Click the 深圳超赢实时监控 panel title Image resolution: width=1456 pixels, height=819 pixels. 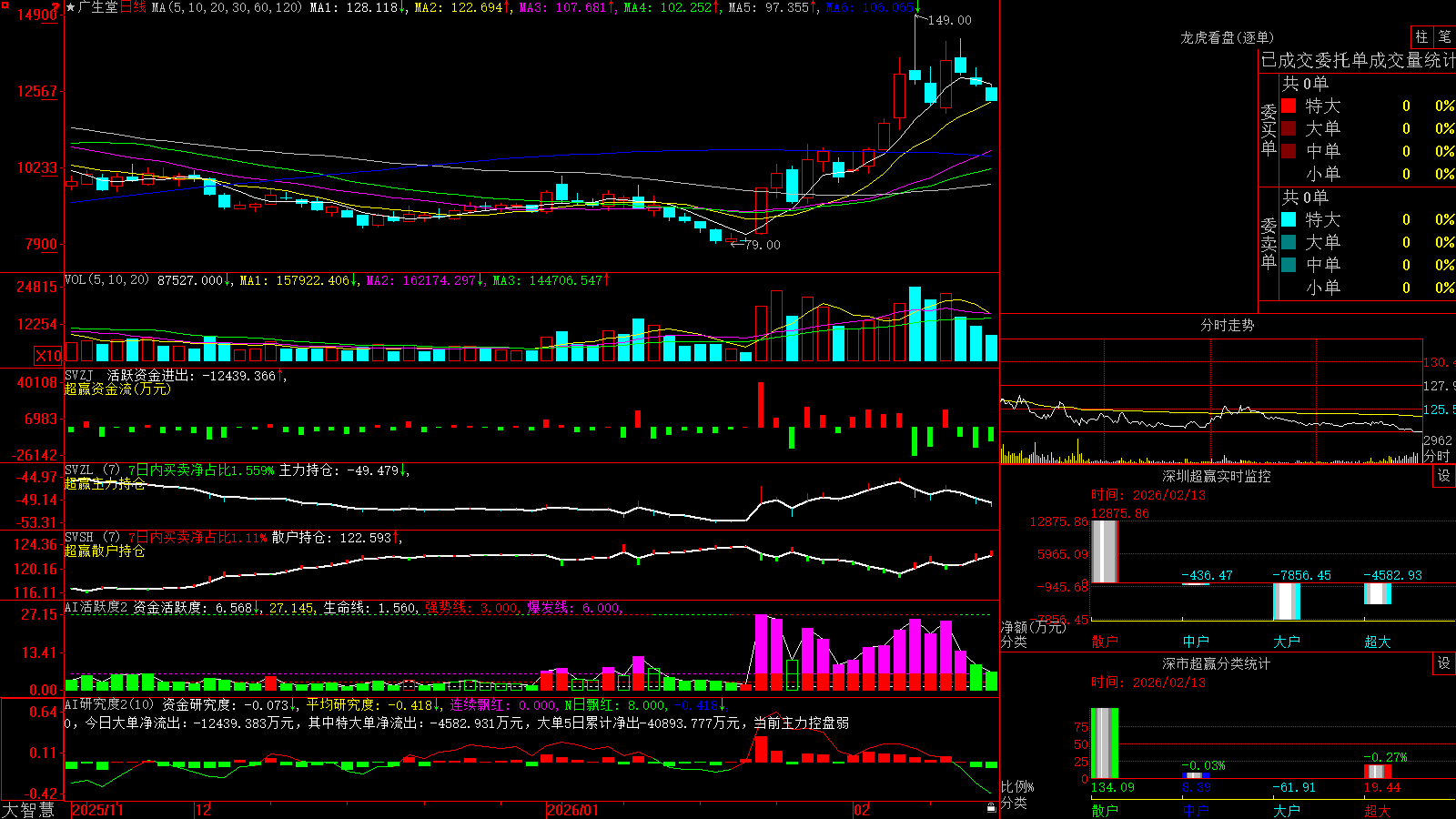coord(1216,476)
